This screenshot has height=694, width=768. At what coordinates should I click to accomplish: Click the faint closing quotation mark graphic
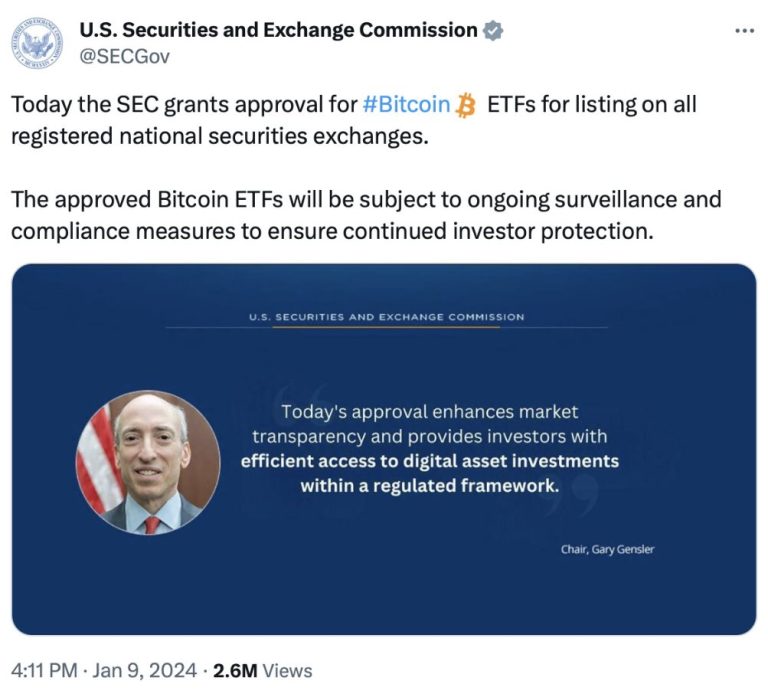(578, 493)
